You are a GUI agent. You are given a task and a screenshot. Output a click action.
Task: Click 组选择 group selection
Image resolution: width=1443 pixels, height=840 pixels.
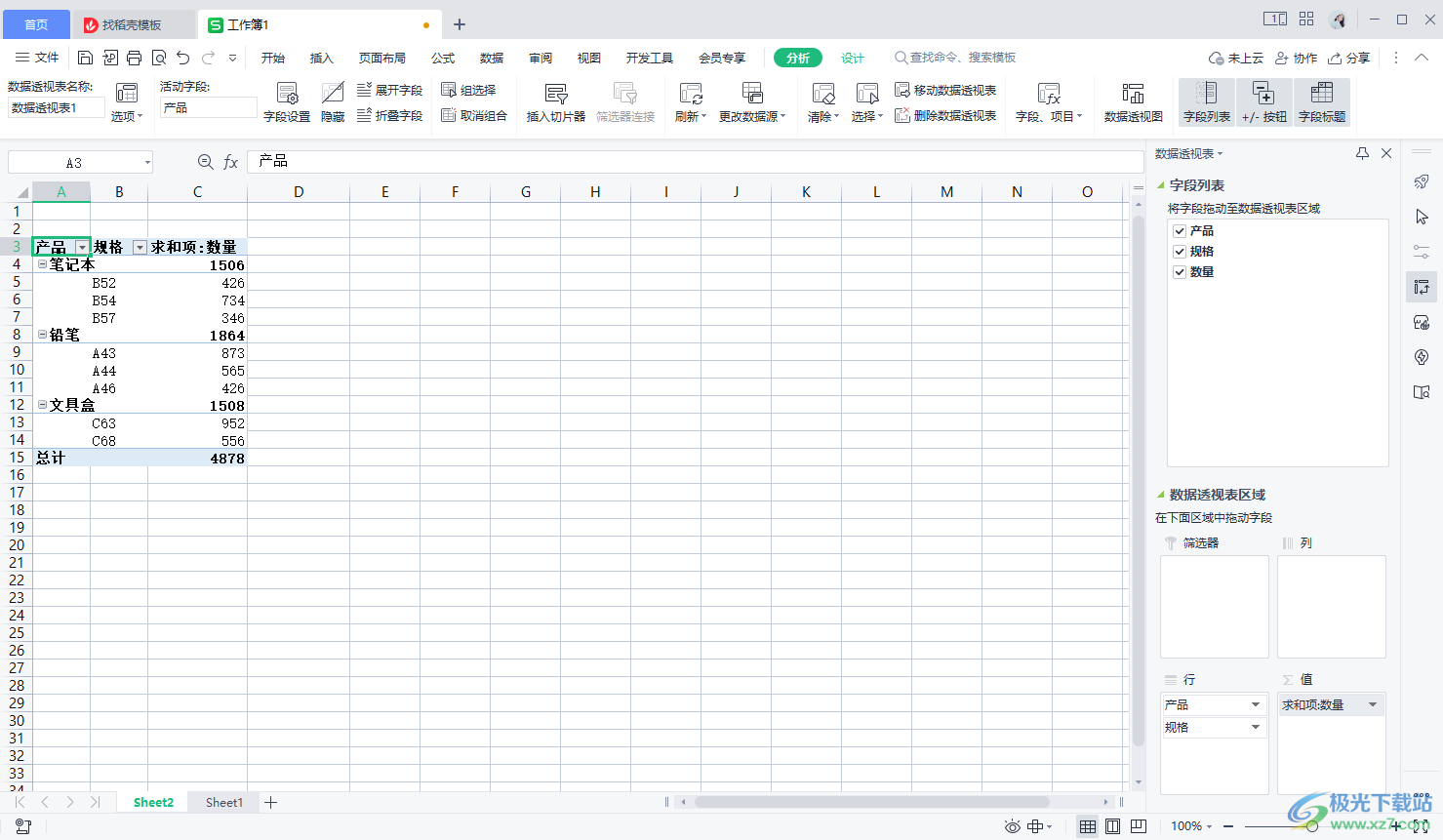point(468,90)
